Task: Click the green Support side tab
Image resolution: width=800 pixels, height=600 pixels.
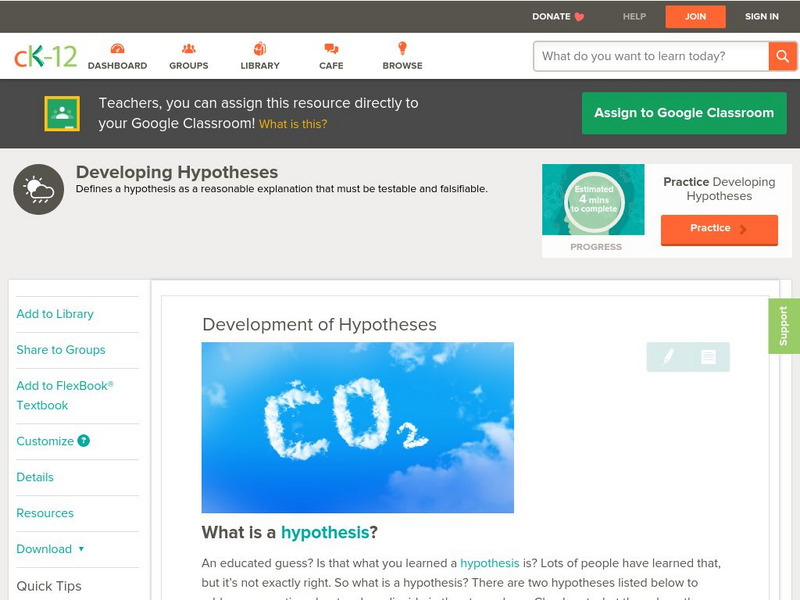Action: click(784, 326)
